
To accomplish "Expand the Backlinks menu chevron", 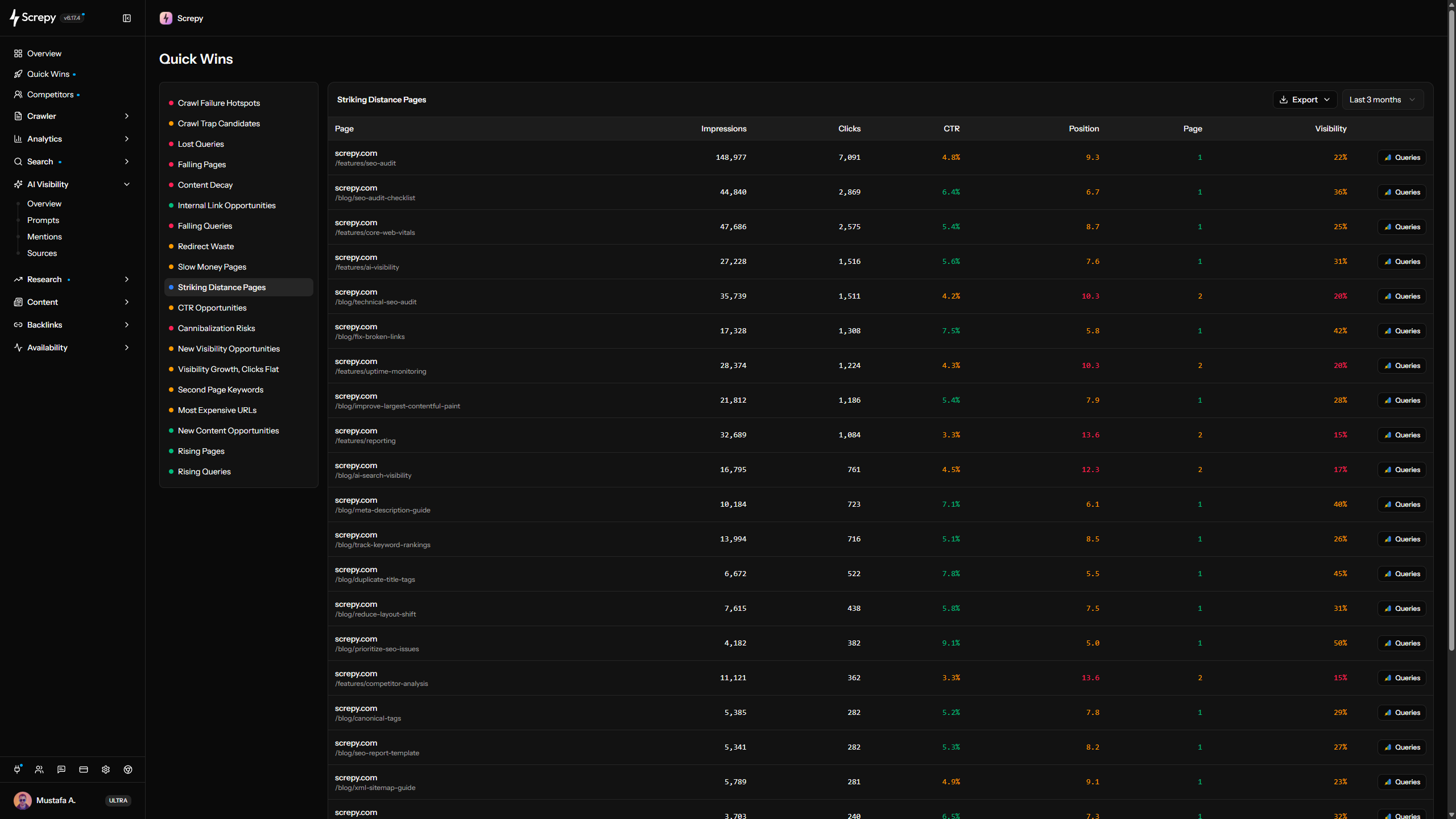I will click(x=127, y=325).
